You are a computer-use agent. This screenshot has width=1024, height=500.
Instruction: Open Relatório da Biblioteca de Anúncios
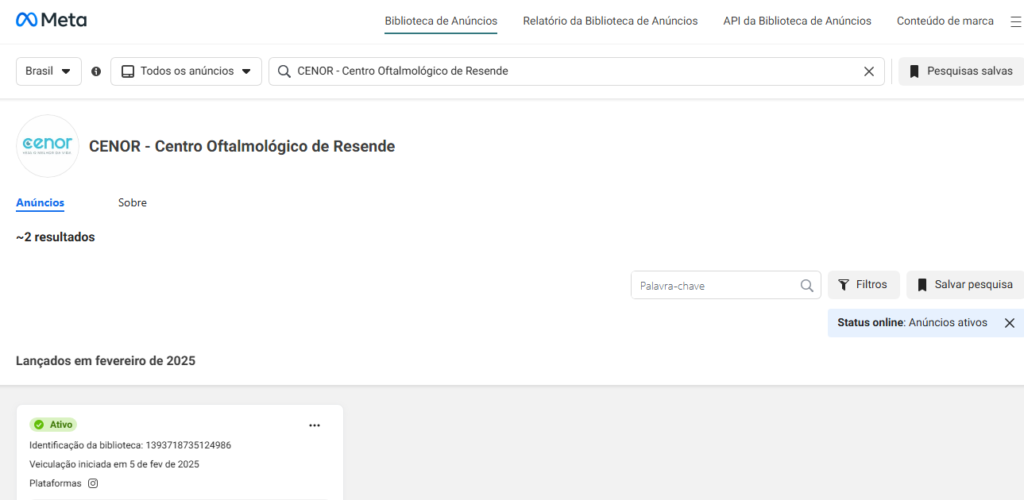610,21
